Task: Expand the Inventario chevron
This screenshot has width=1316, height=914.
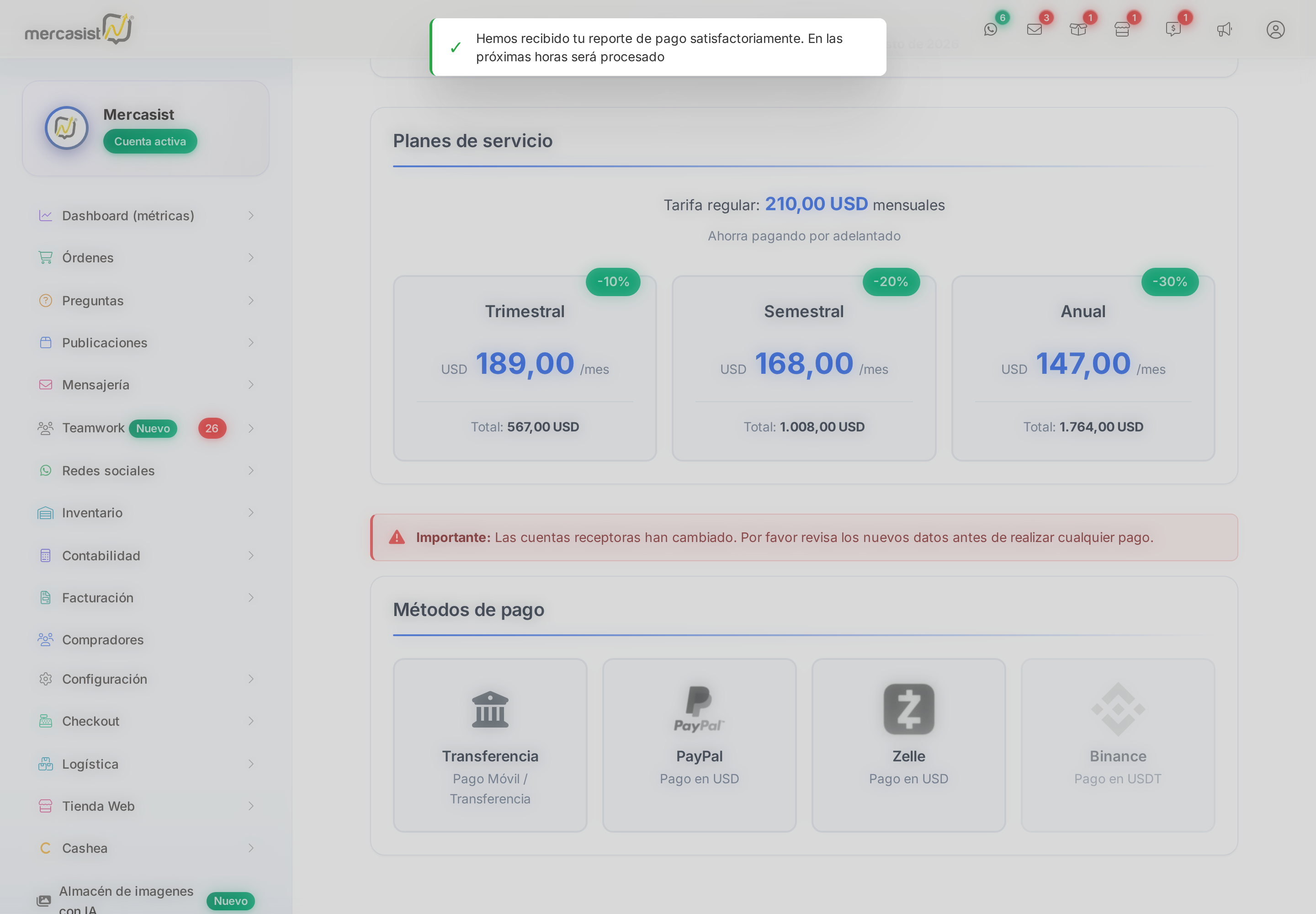Action: pos(251,513)
